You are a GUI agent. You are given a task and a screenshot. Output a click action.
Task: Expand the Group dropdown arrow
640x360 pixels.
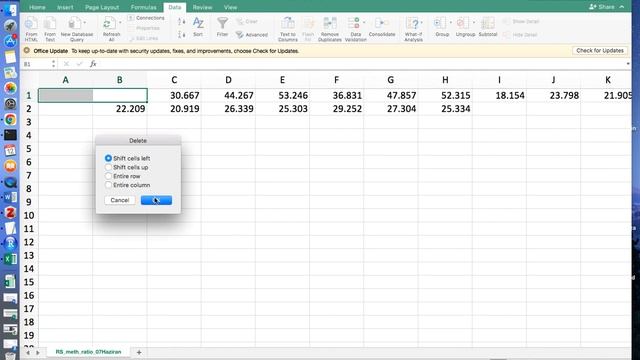(451, 23)
